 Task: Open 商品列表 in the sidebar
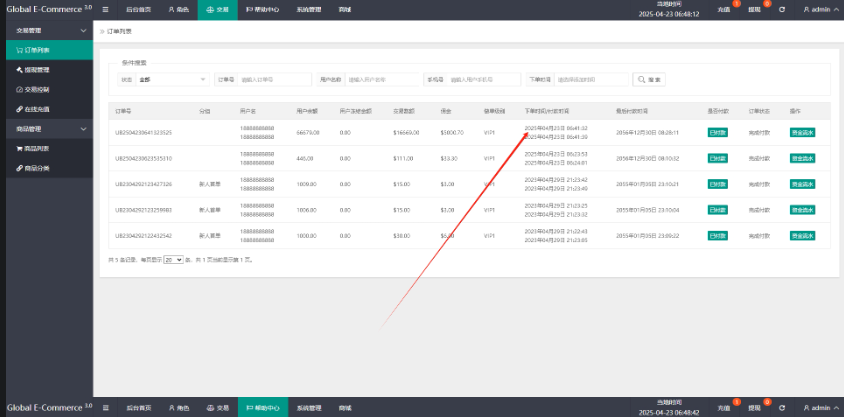pyautogui.click(x=49, y=149)
